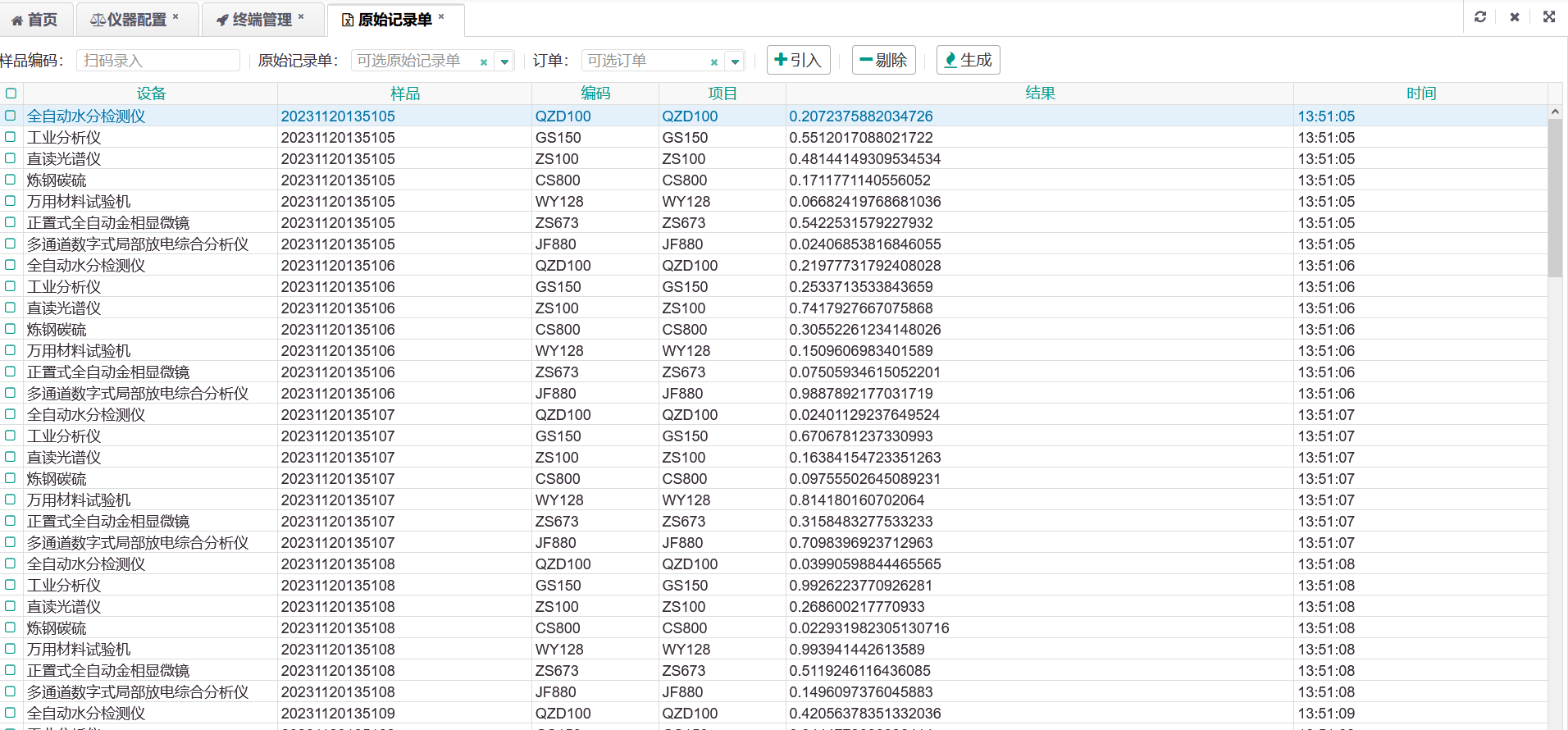1568x730 pixels.
Task: Click the 引入 import button
Action: [799, 60]
